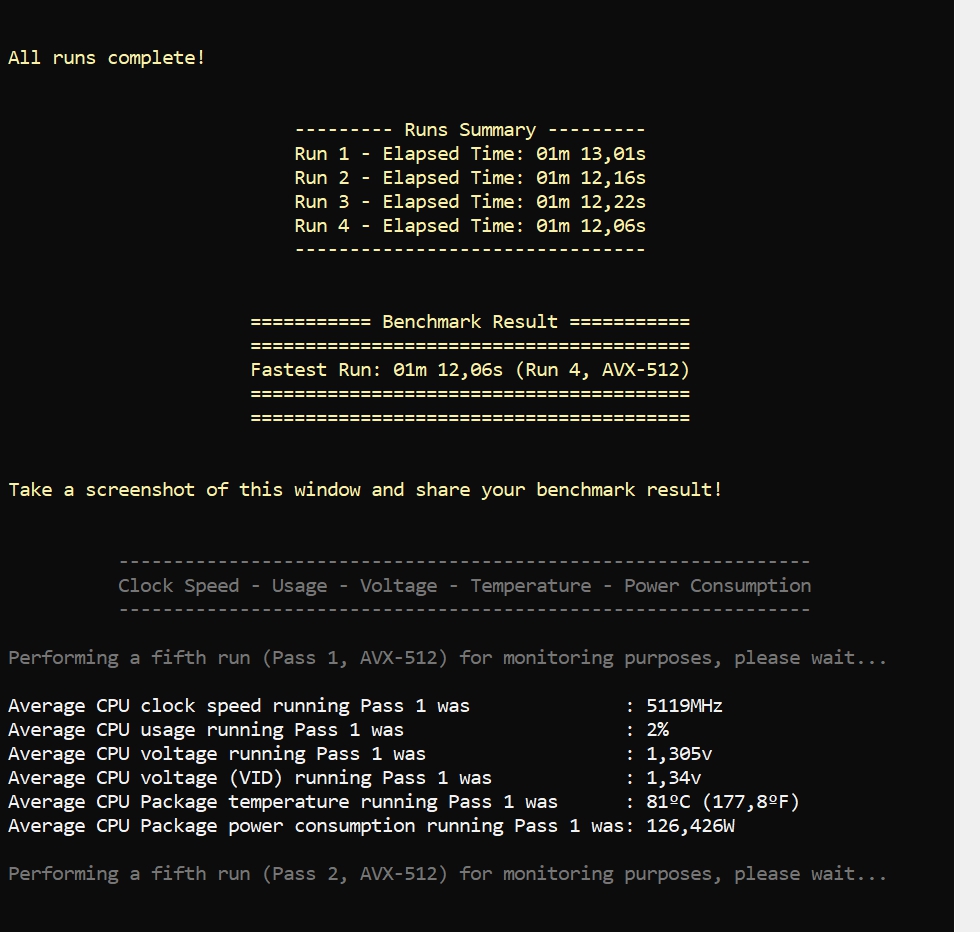Select the "Clock Speed - Usage - Voltage" header line
The width and height of the screenshot is (980, 932).
pyautogui.click(x=464, y=586)
